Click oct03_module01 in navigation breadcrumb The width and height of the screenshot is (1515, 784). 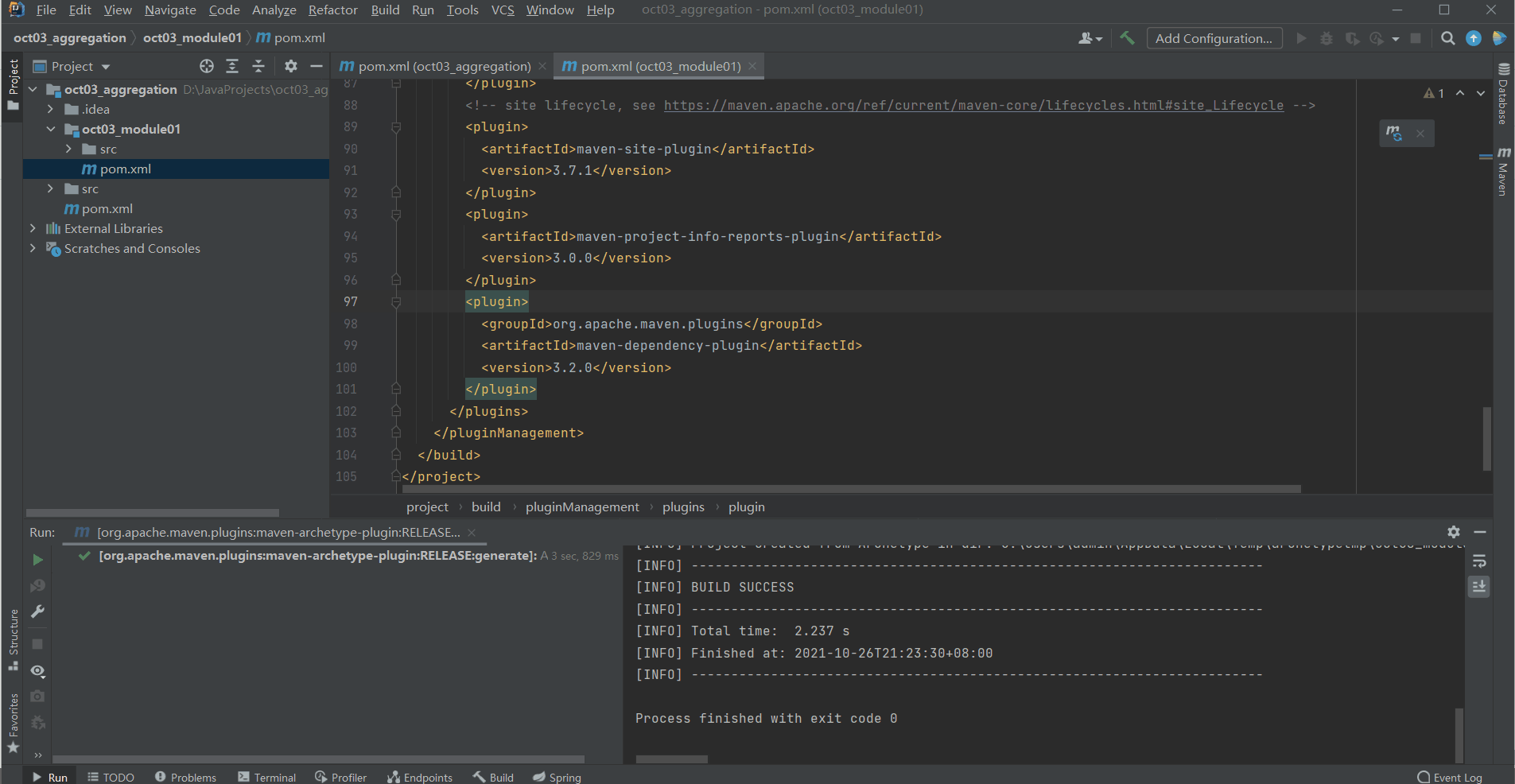click(192, 37)
